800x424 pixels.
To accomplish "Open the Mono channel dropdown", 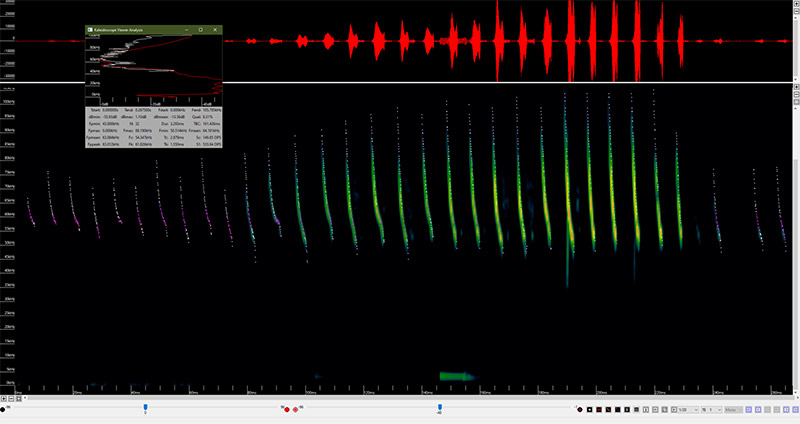I will 733,410.
